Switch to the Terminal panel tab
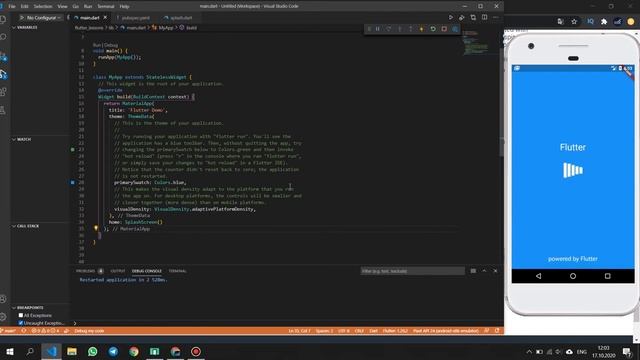Screen dimensions: 640x360 point(178,271)
